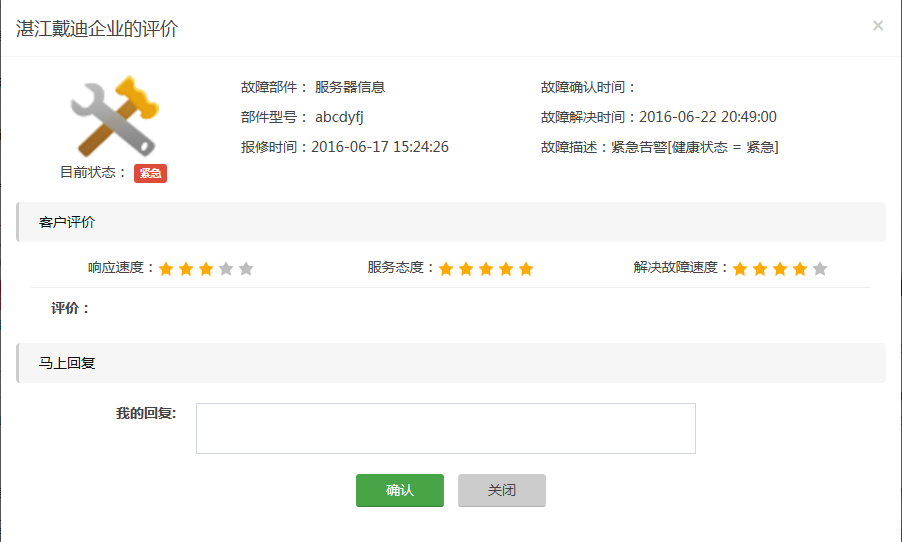The width and height of the screenshot is (902, 542).
Task: Click the fault description 紧急告警[健康状态 = 紧急]
Action: point(695,147)
